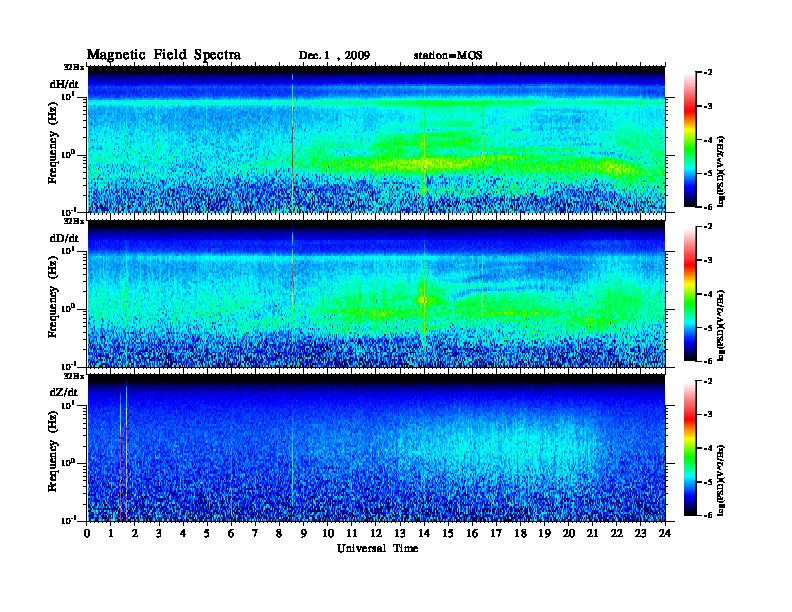Click the 32Hz label atop the dZ/dt panel

[73, 376]
